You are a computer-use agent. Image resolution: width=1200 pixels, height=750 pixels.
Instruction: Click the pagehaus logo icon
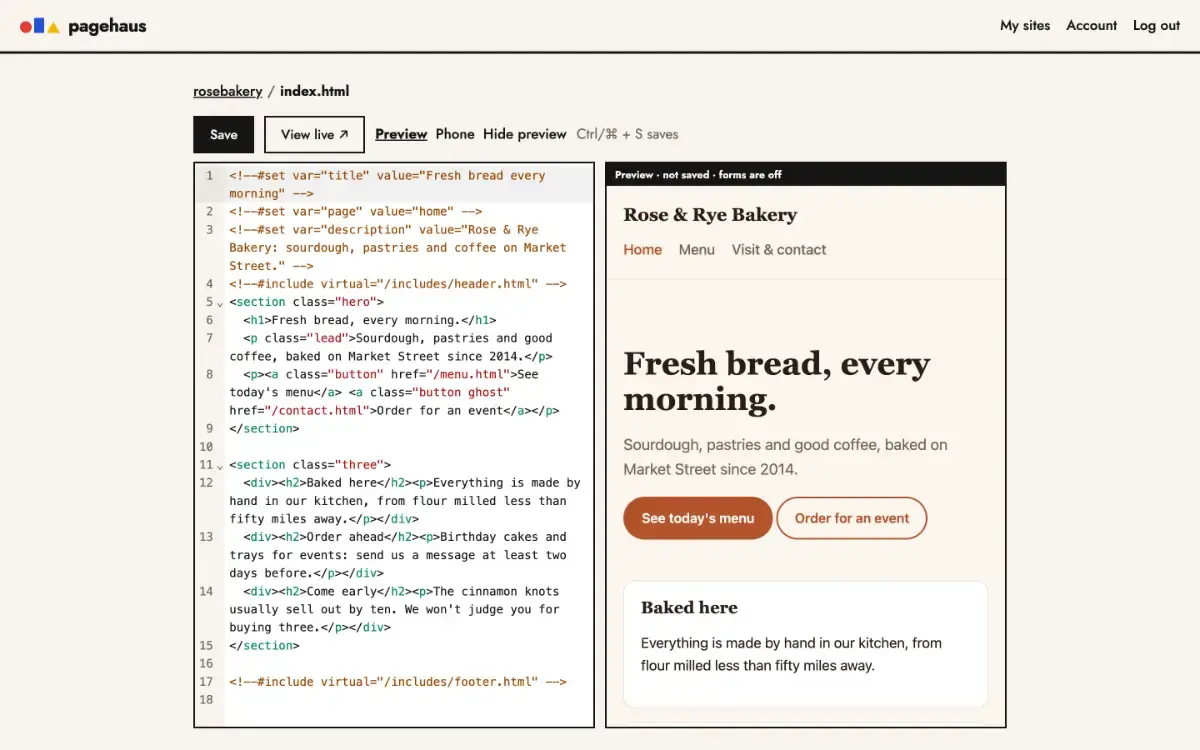40,26
